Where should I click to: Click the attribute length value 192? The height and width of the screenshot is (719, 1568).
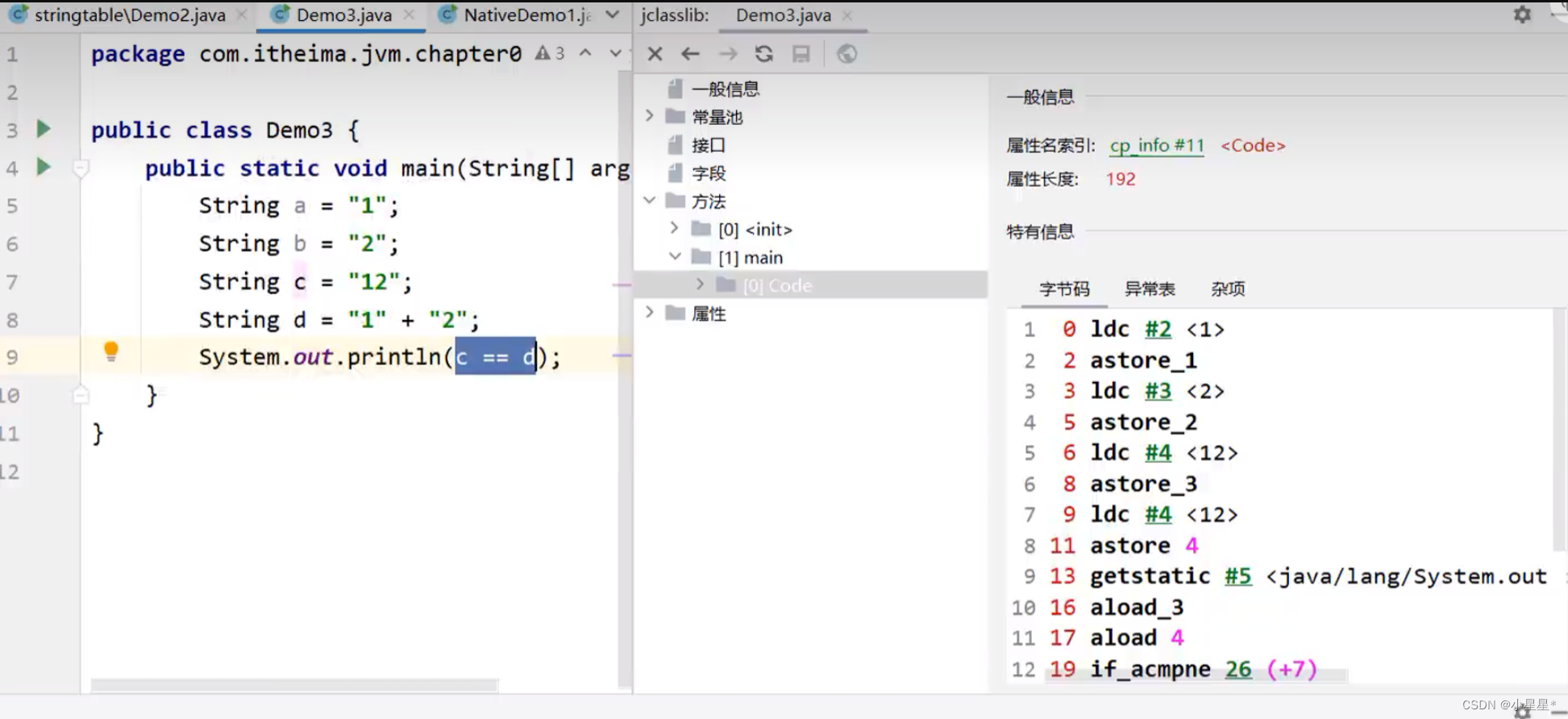(1121, 179)
